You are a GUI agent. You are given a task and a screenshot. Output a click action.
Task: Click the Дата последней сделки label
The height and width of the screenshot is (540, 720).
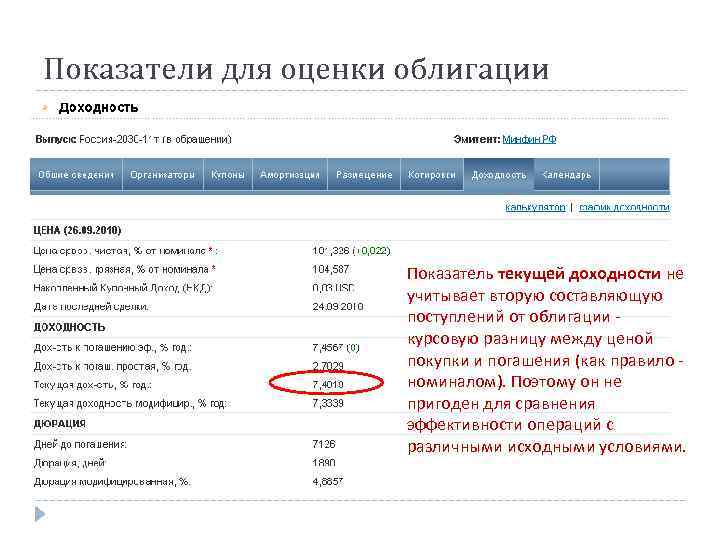(x=91, y=306)
